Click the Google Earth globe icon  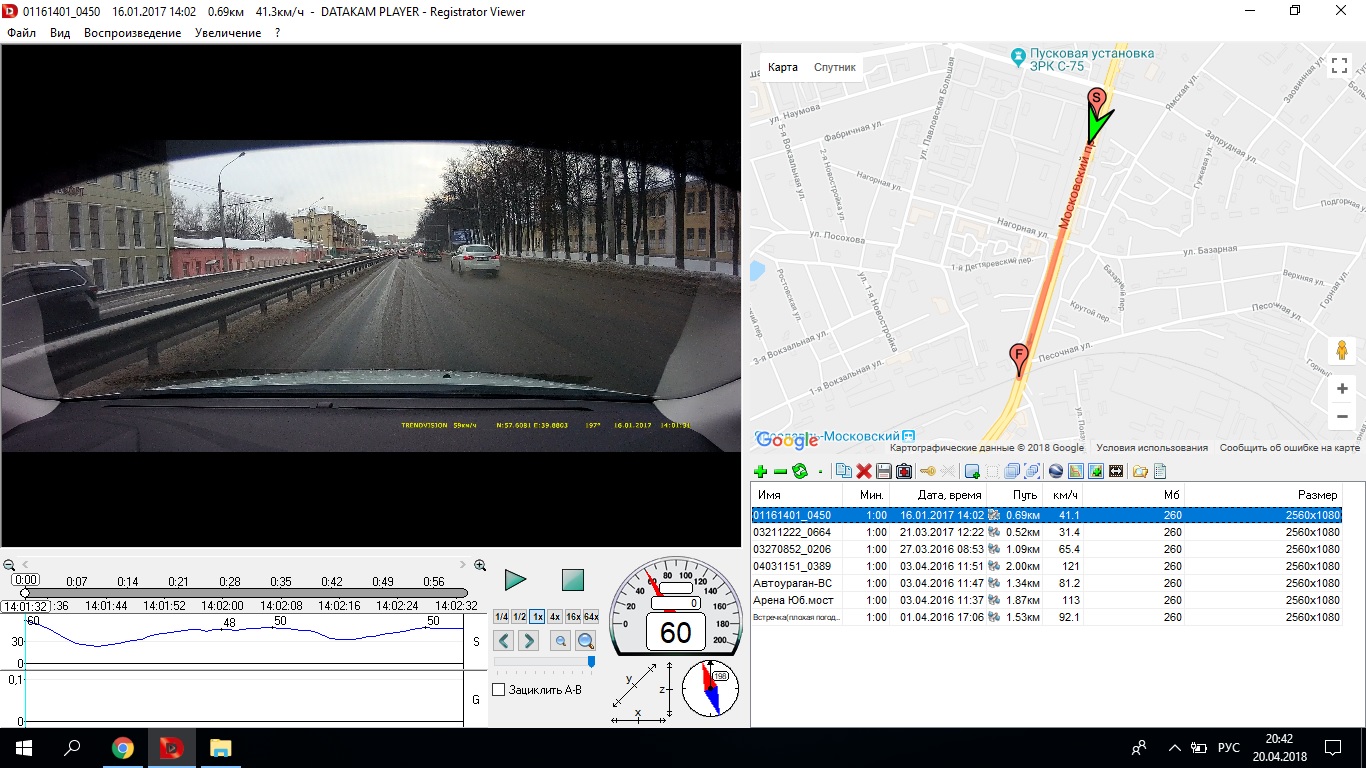(1056, 471)
